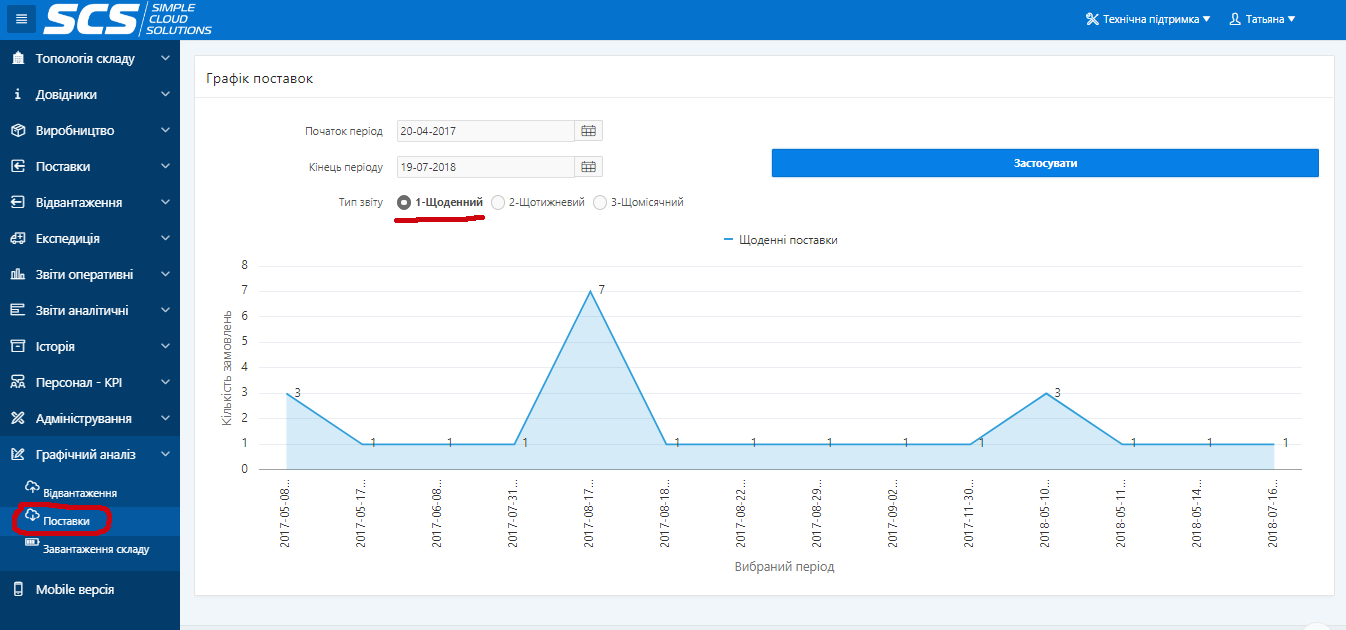Click the Графік поставок panel title

click(x=260, y=78)
